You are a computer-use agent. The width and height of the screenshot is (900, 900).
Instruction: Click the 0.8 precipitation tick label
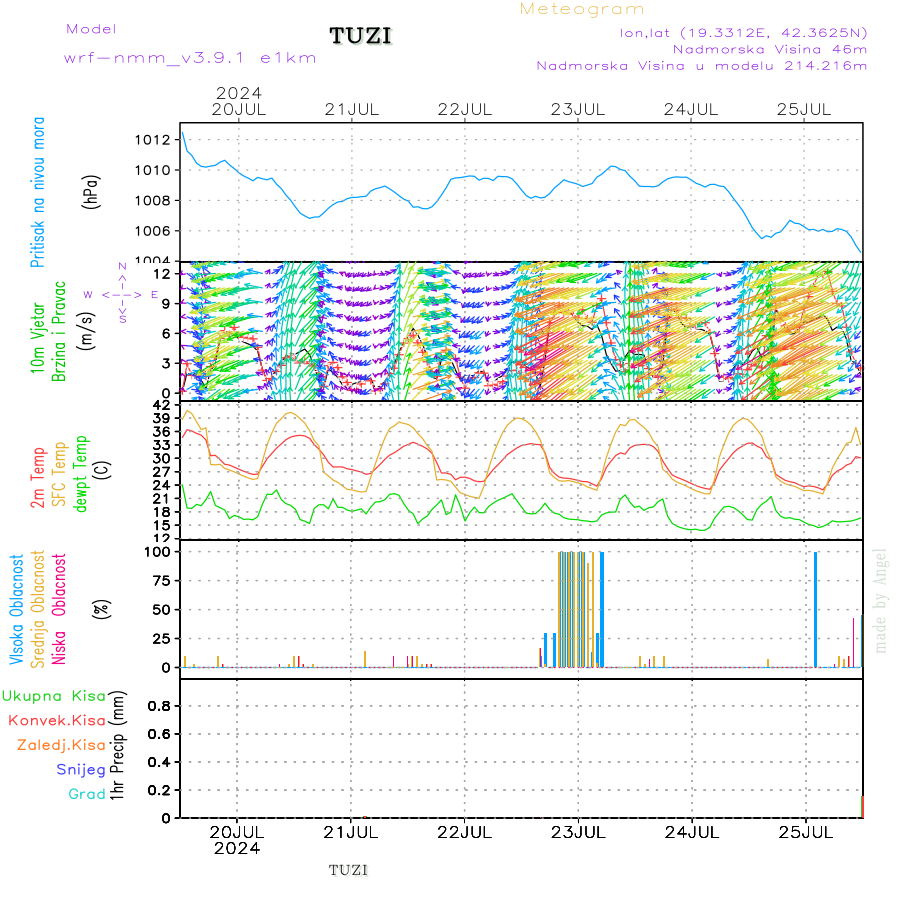[x=159, y=706]
